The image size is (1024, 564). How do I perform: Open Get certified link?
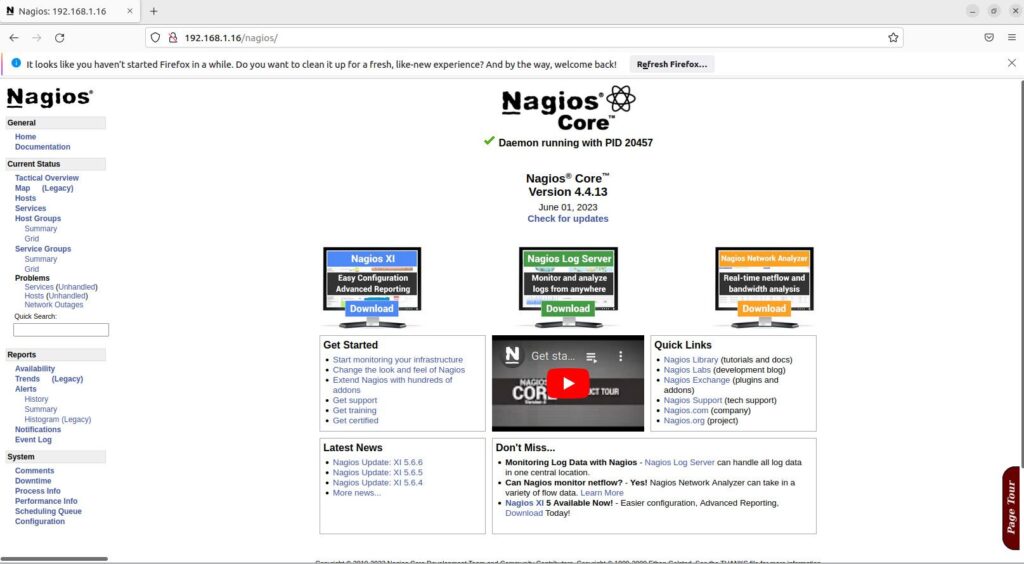[355, 420]
